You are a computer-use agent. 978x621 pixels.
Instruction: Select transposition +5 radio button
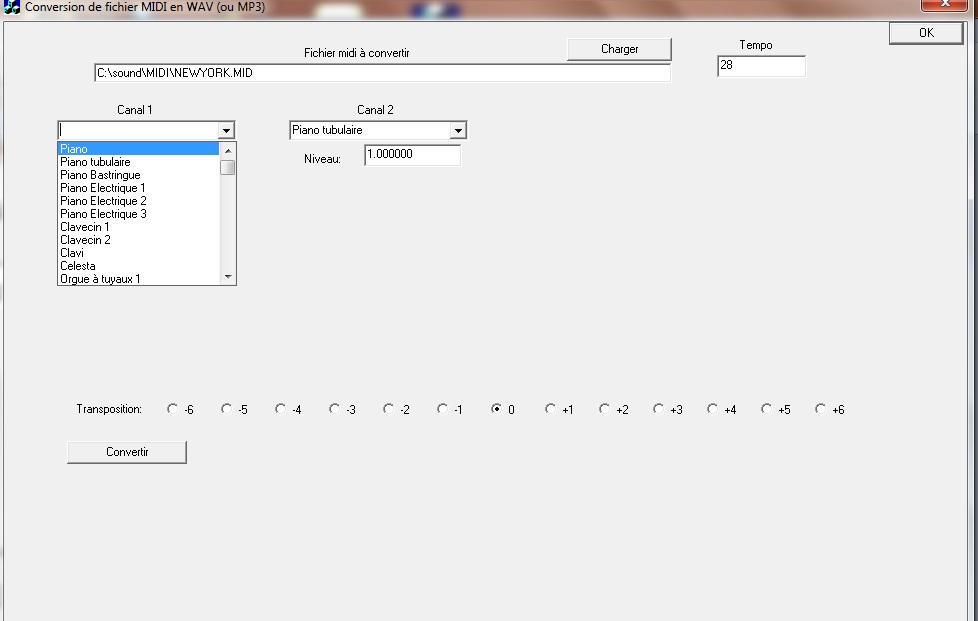tap(766, 409)
